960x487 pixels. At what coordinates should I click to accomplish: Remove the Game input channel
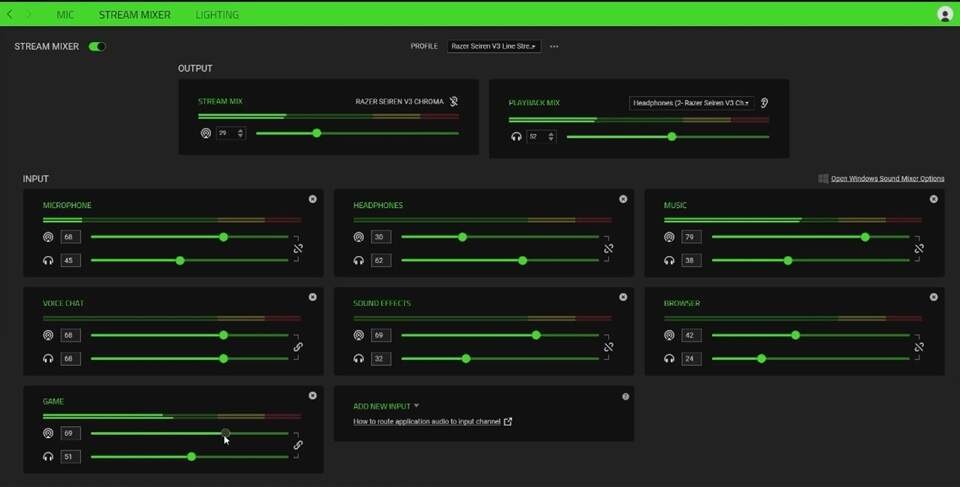pos(313,396)
